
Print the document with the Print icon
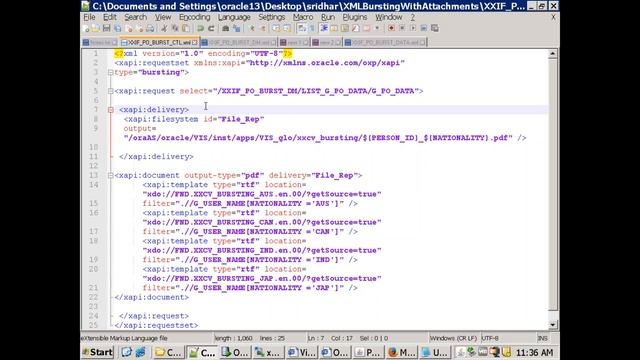tap(150, 28)
